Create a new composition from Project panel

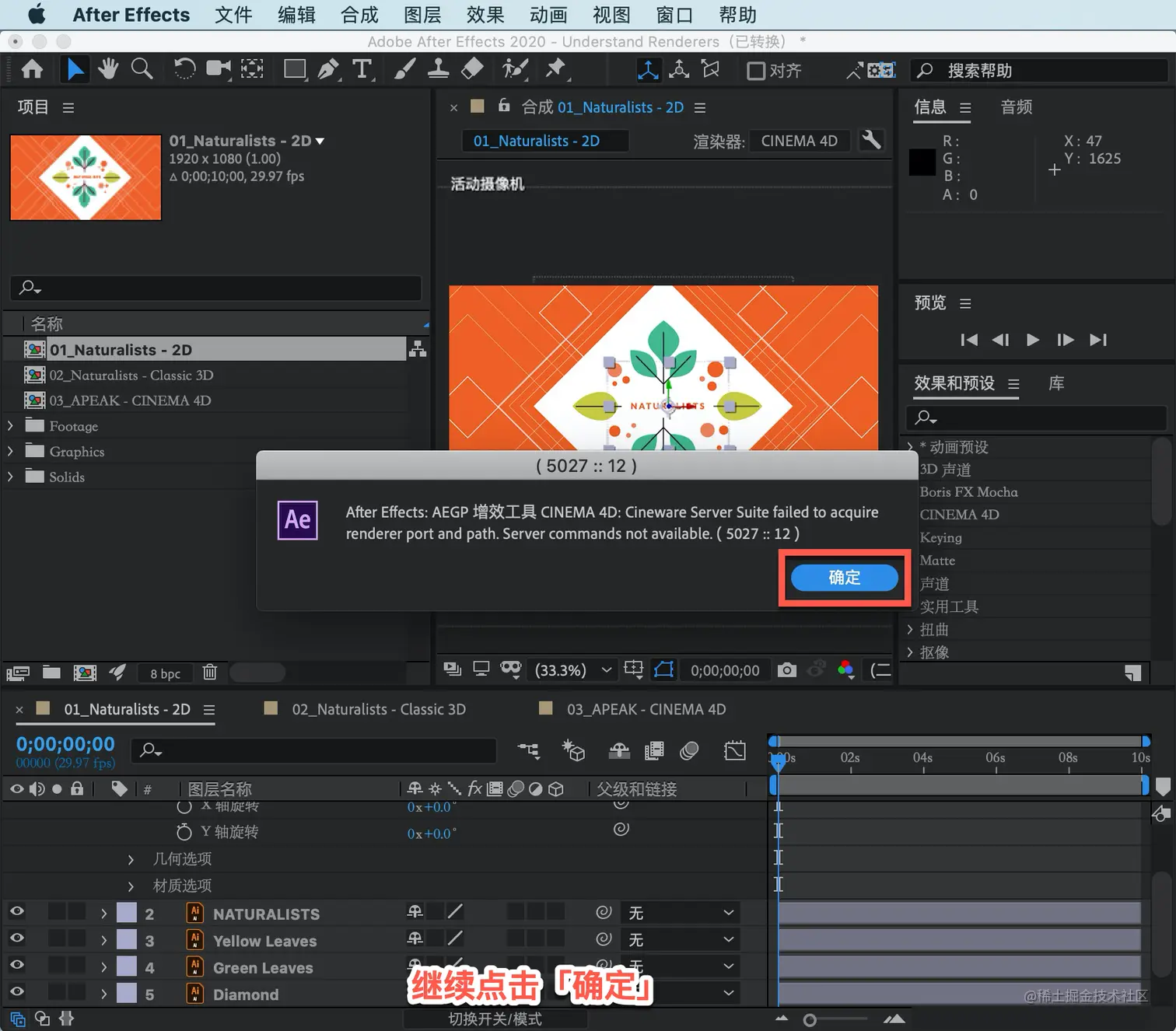click(x=85, y=673)
